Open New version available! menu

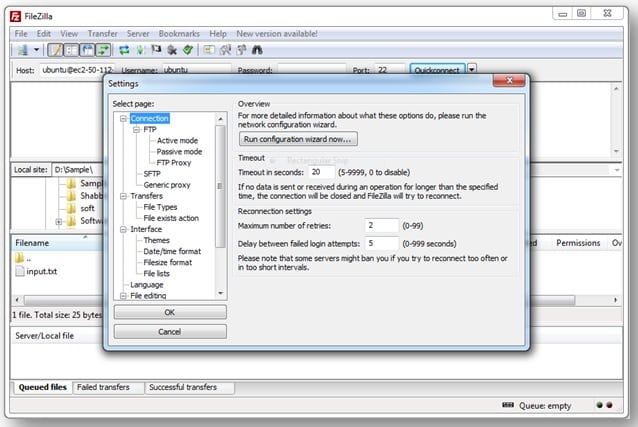coord(277,34)
